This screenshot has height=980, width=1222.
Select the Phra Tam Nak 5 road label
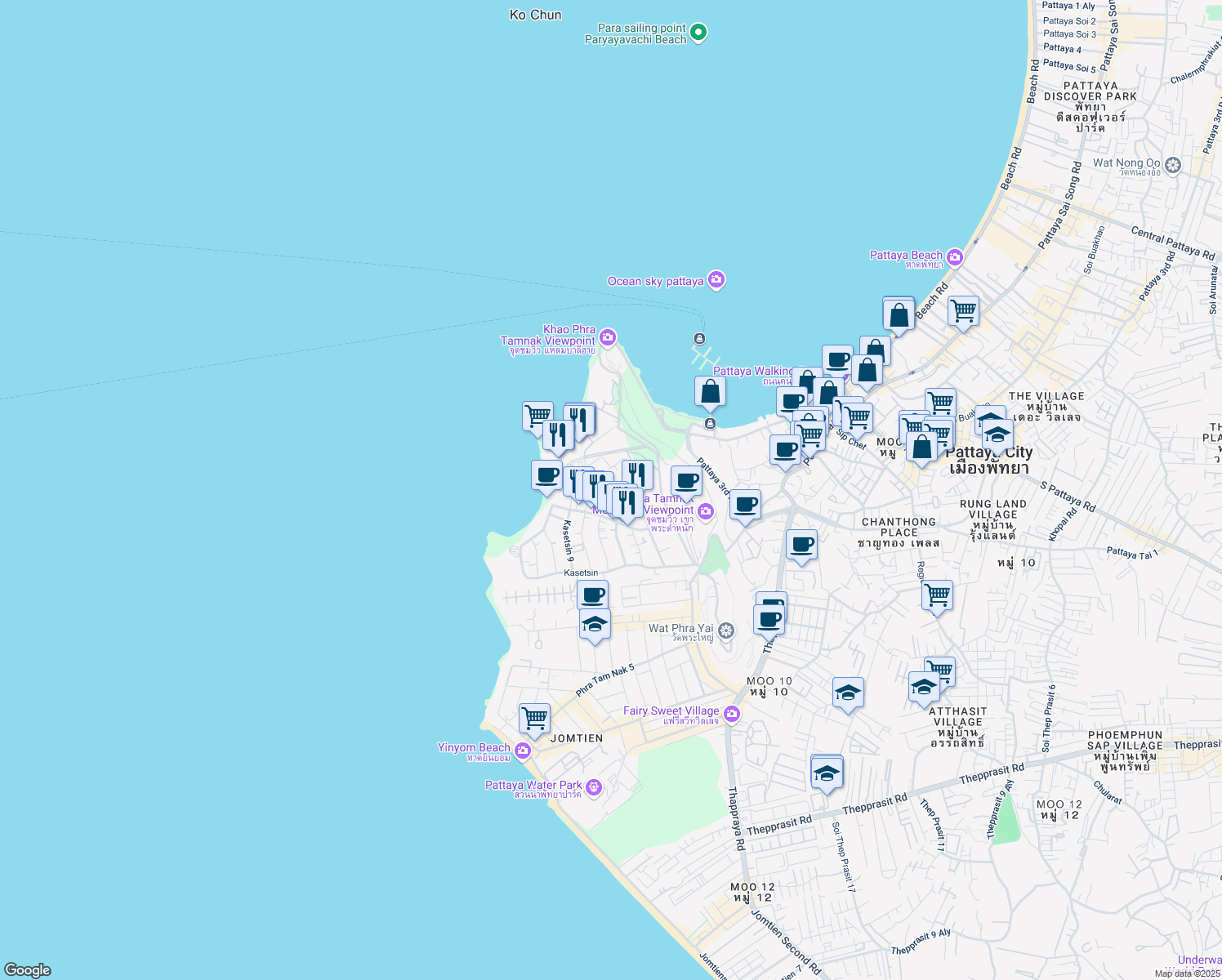605,680
